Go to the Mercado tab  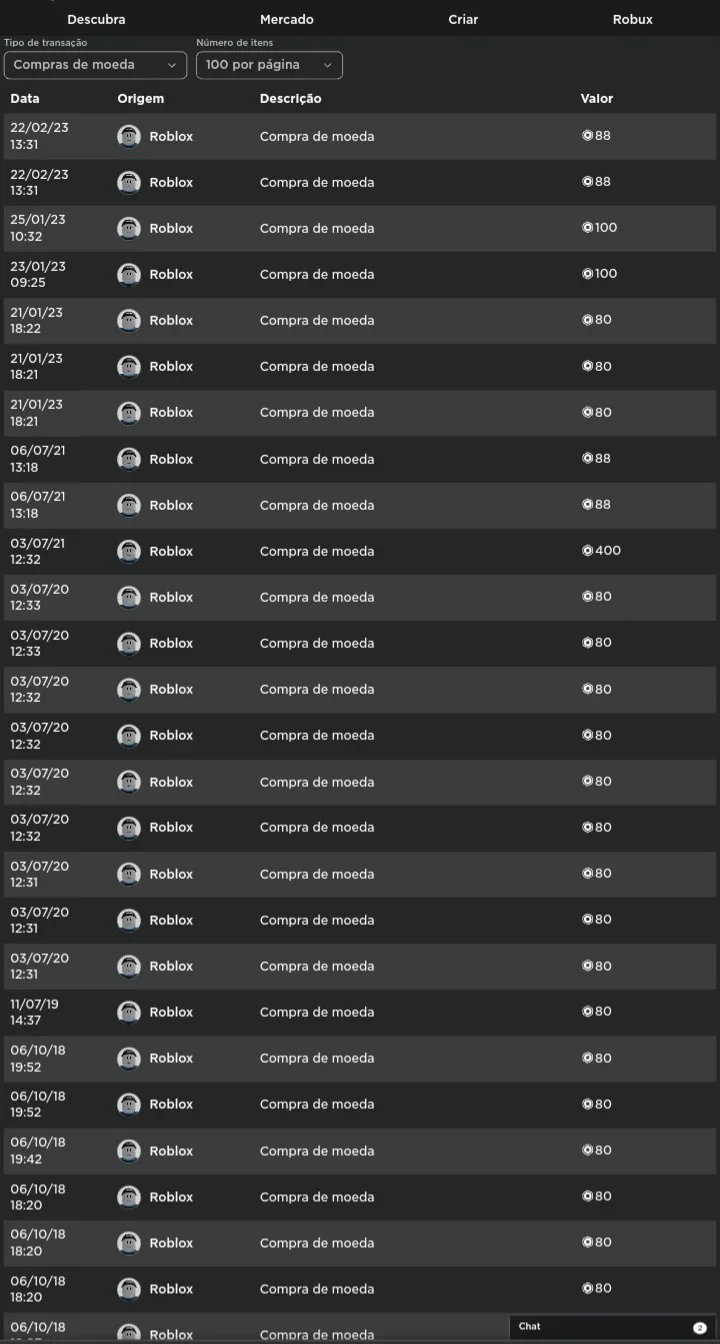[x=286, y=19]
